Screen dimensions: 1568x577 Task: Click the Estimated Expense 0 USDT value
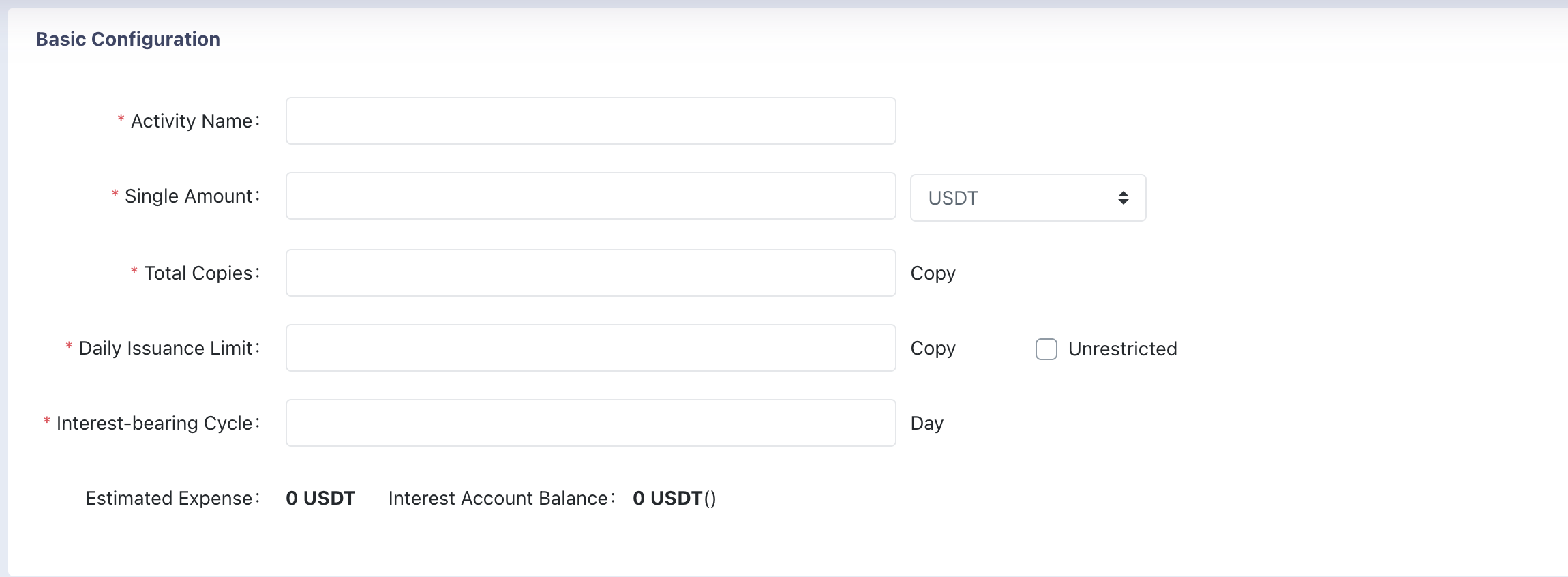(320, 498)
